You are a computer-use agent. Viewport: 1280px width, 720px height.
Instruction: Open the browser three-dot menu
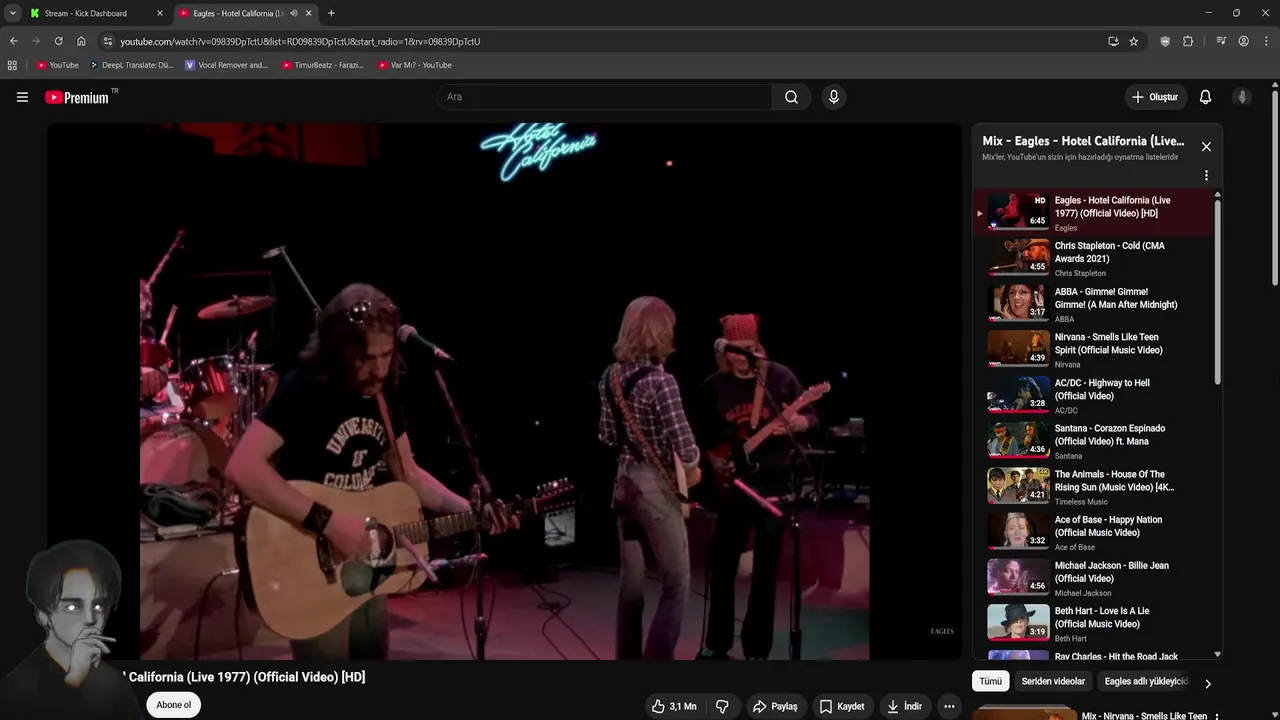(1266, 41)
